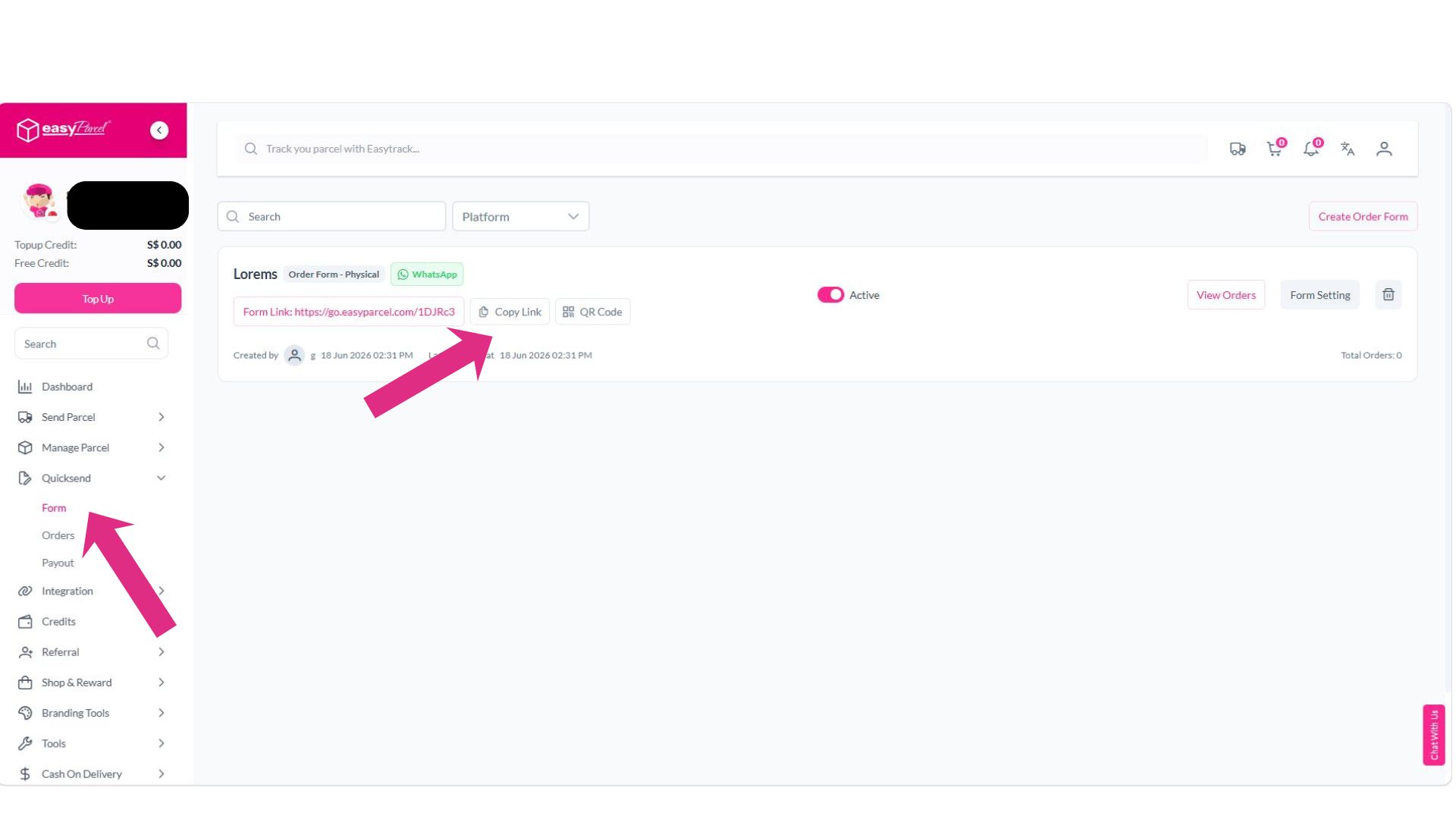This screenshot has width=1456, height=819.
Task: Toggle the Active switch for Lorems
Action: click(830, 295)
